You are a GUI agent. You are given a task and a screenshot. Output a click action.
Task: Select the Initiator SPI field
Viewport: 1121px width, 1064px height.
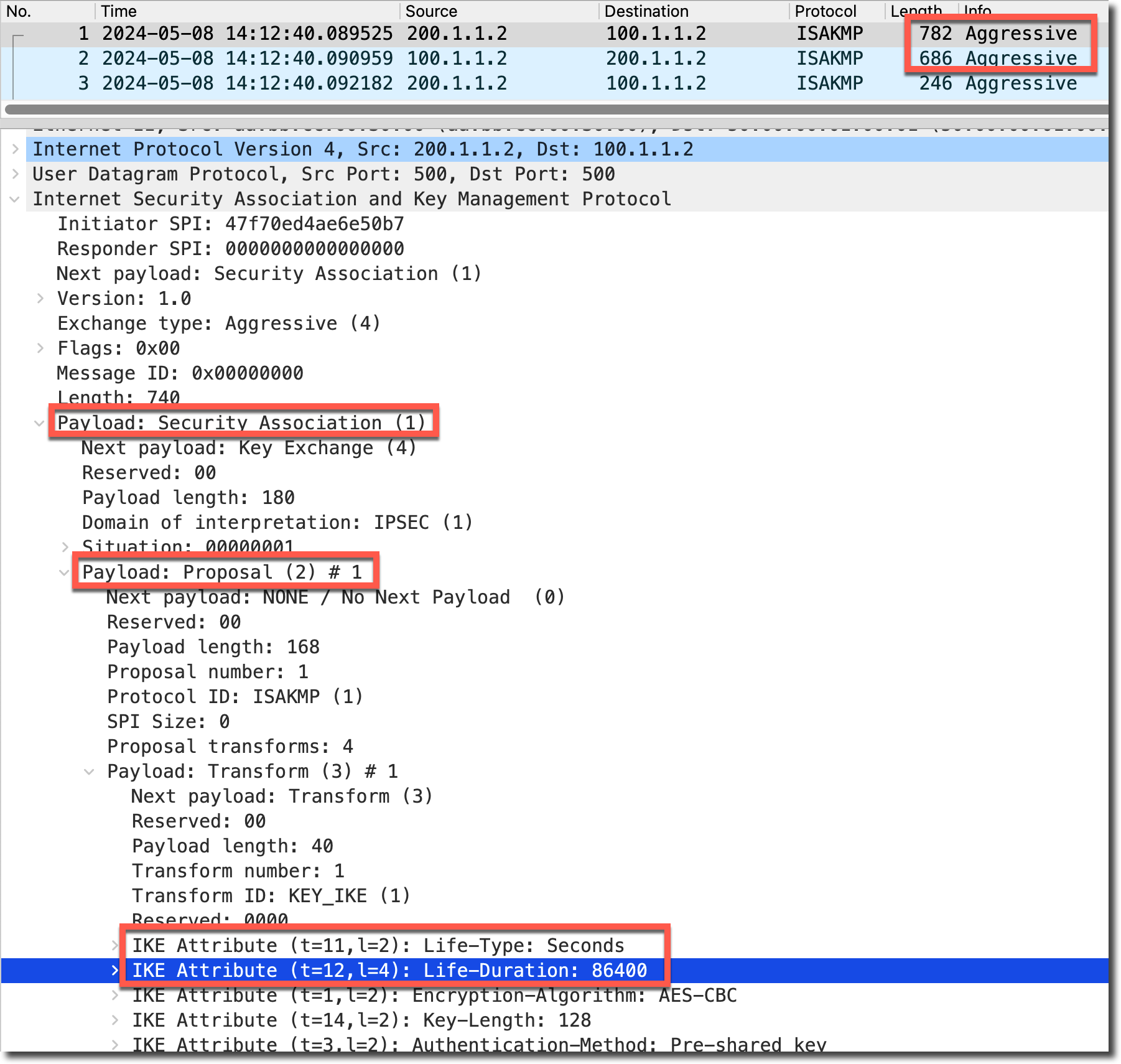pos(230,224)
